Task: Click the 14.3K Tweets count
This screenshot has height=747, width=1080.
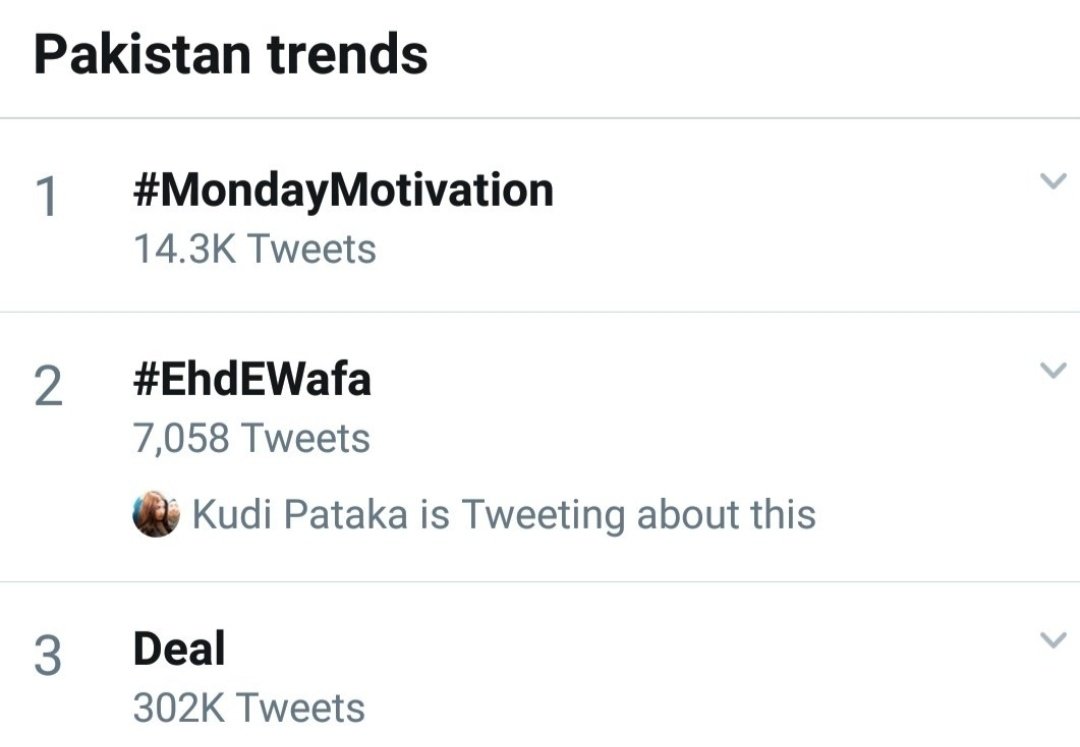Action: (x=255, y=249)
